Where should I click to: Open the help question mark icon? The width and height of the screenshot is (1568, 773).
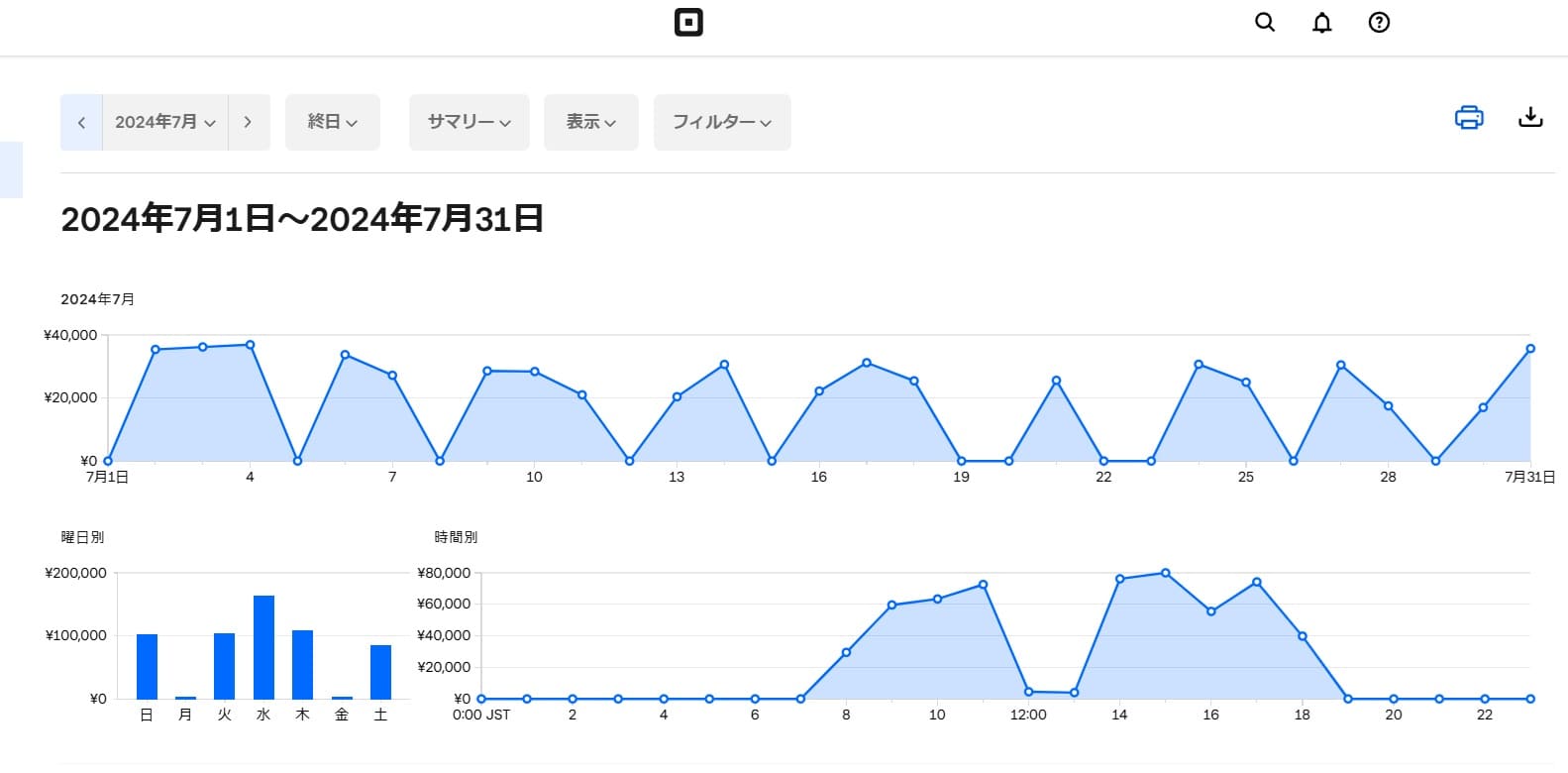point(1379,22)
